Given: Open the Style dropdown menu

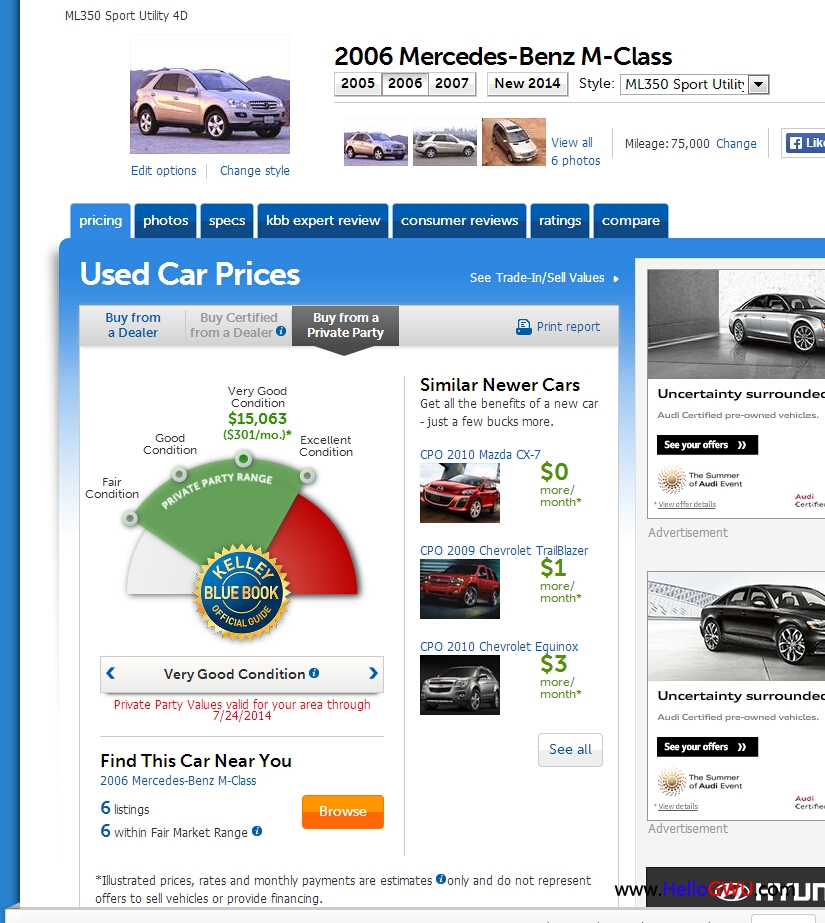Looking at the screenshot, I should (x=758, y=85).
